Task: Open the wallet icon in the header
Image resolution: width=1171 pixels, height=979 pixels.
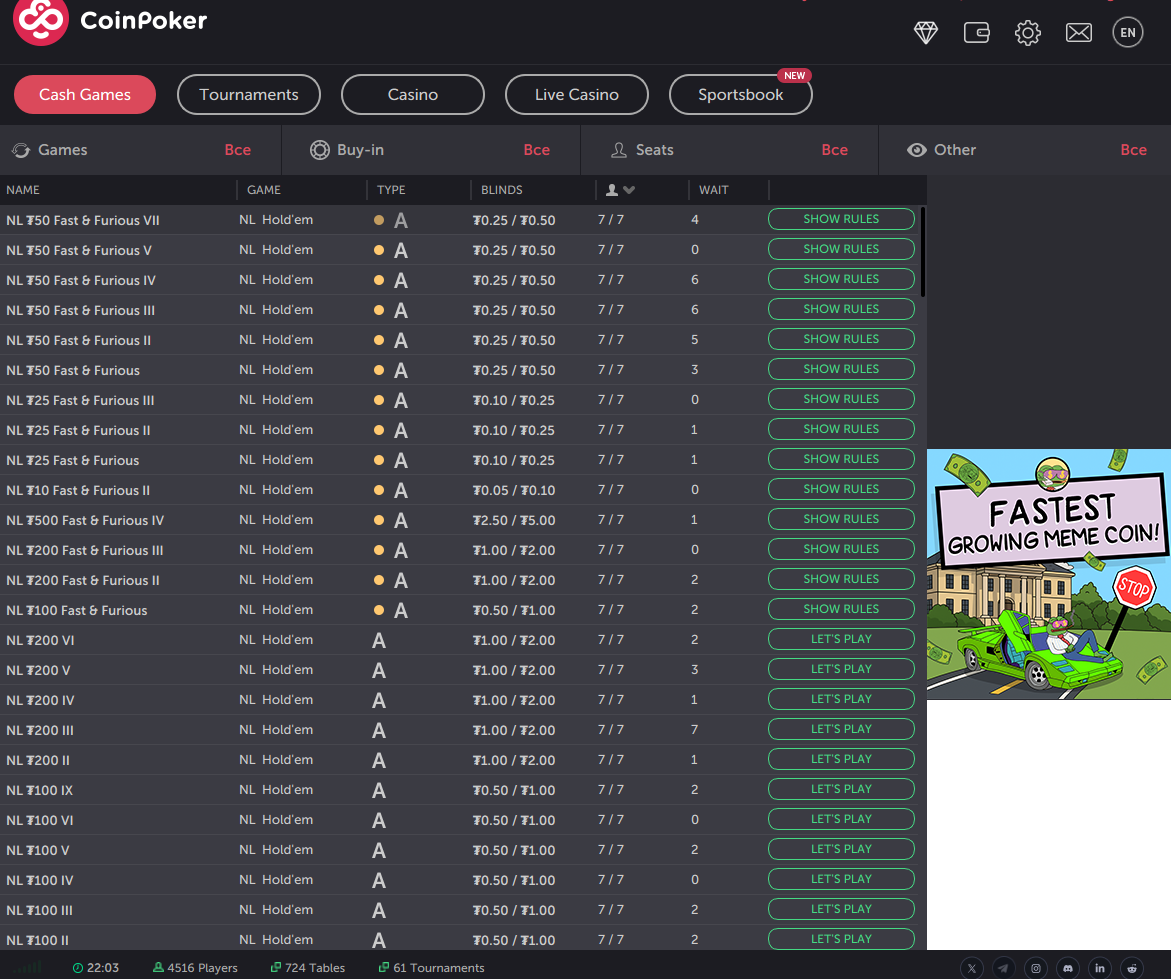Action: (976, 32)
